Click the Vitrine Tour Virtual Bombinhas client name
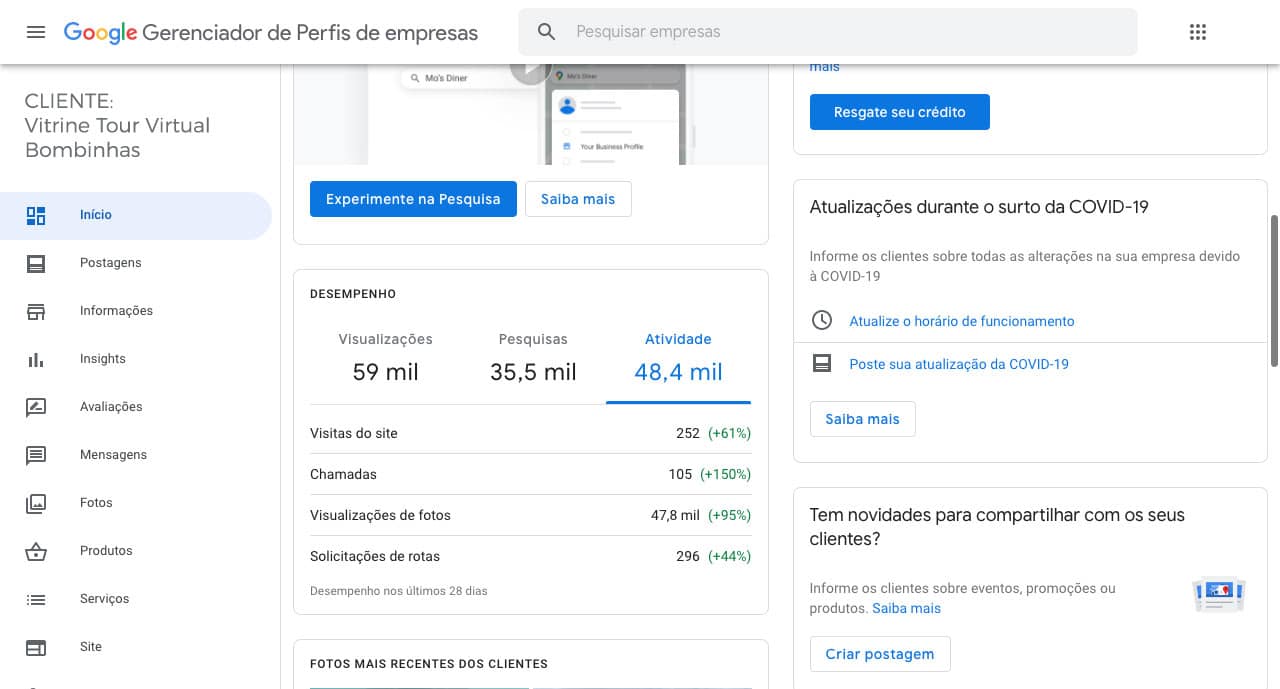 point(118,138)
